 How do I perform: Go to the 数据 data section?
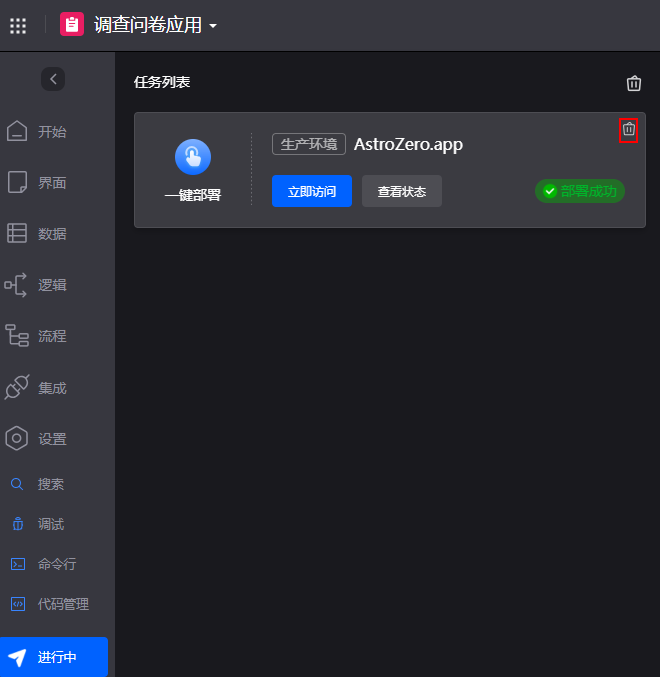[x=37, y=234]
